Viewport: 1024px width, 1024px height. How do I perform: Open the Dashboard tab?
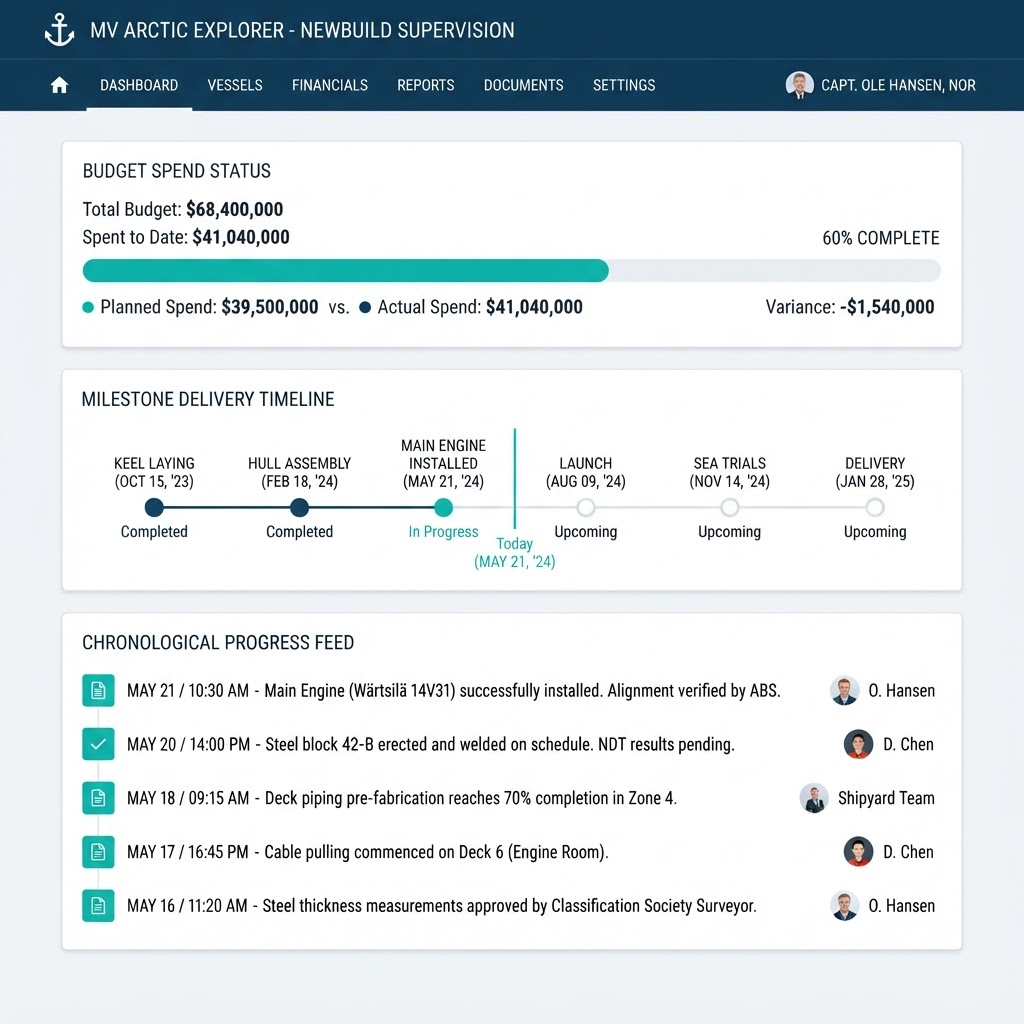(x=139, y=86)
